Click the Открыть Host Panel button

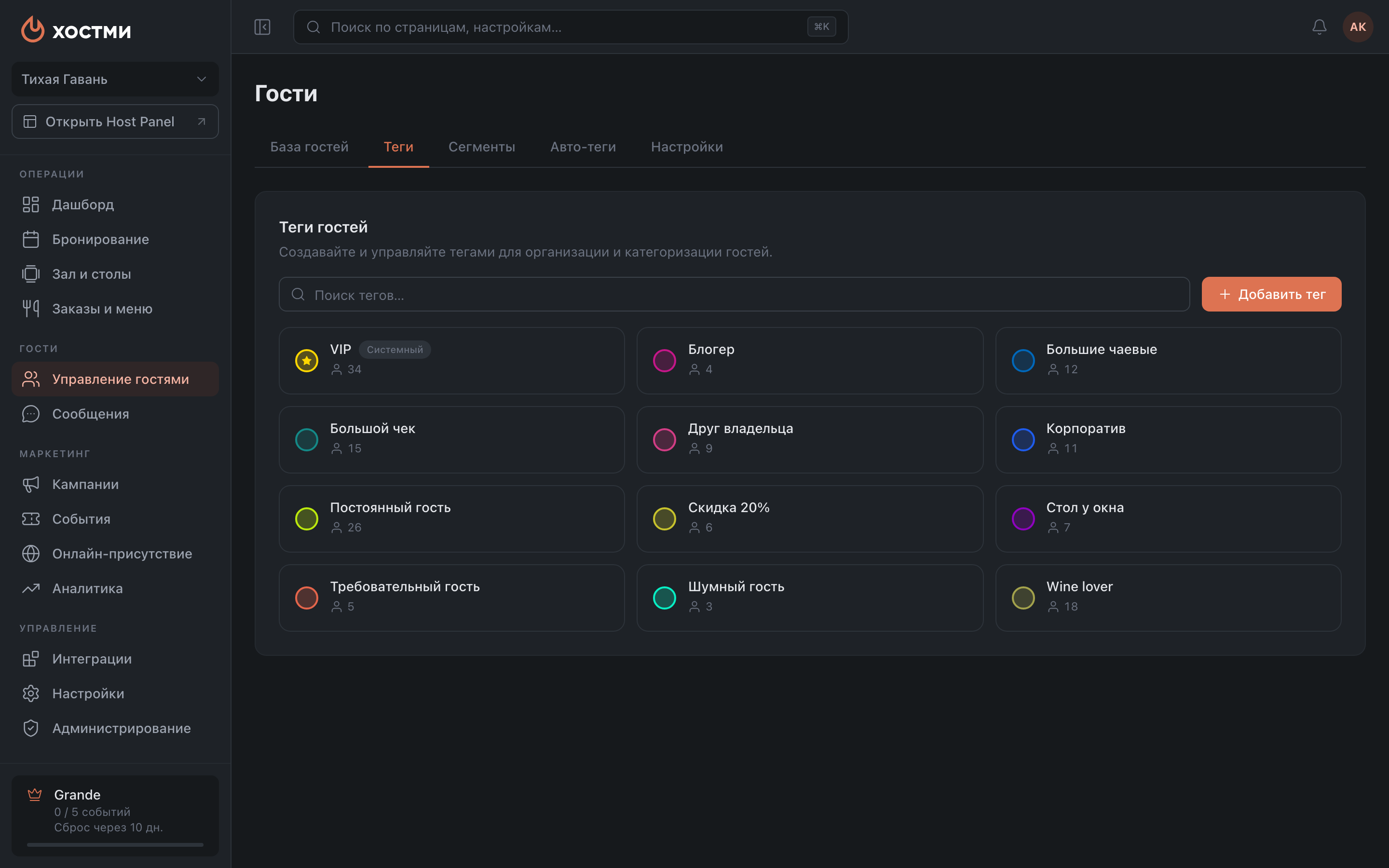[115, 122]
